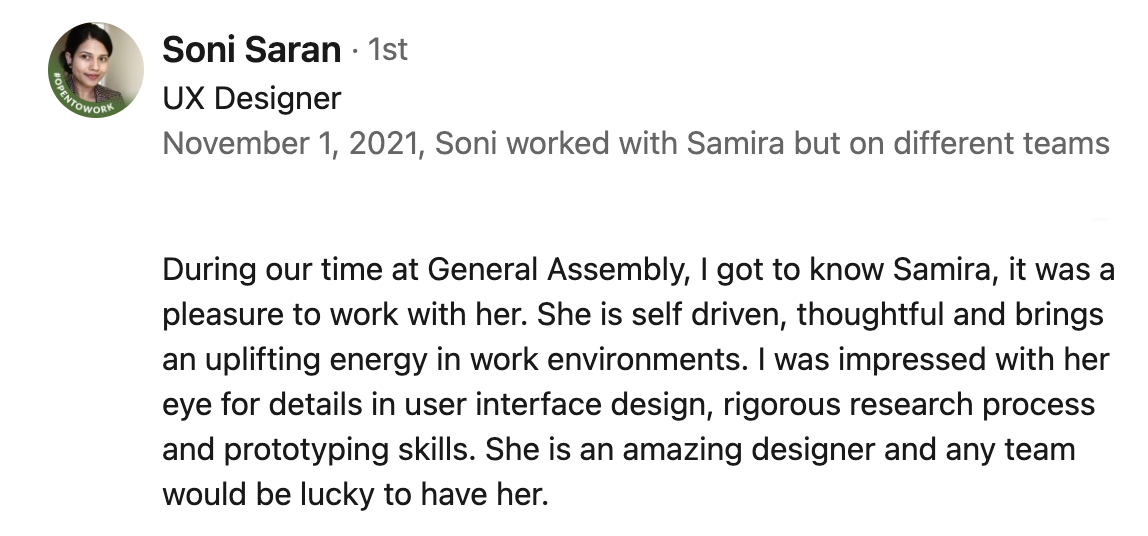Click the #OPENTOWORK banner on the avatar
This screenshot has height=536, width=1148.
[79, 101]
